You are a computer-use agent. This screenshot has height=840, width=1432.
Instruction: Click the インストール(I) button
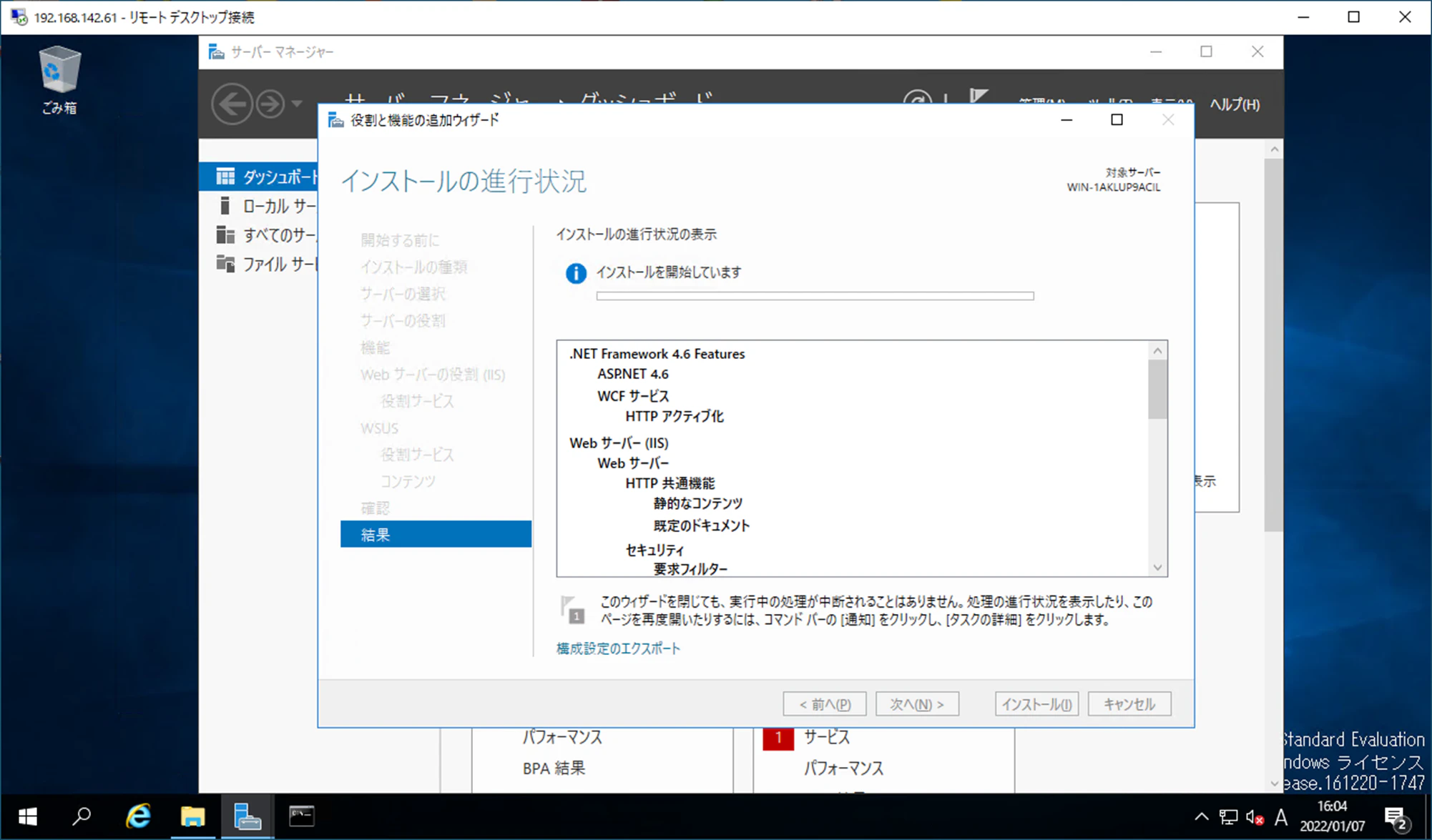coord(1036,704)
